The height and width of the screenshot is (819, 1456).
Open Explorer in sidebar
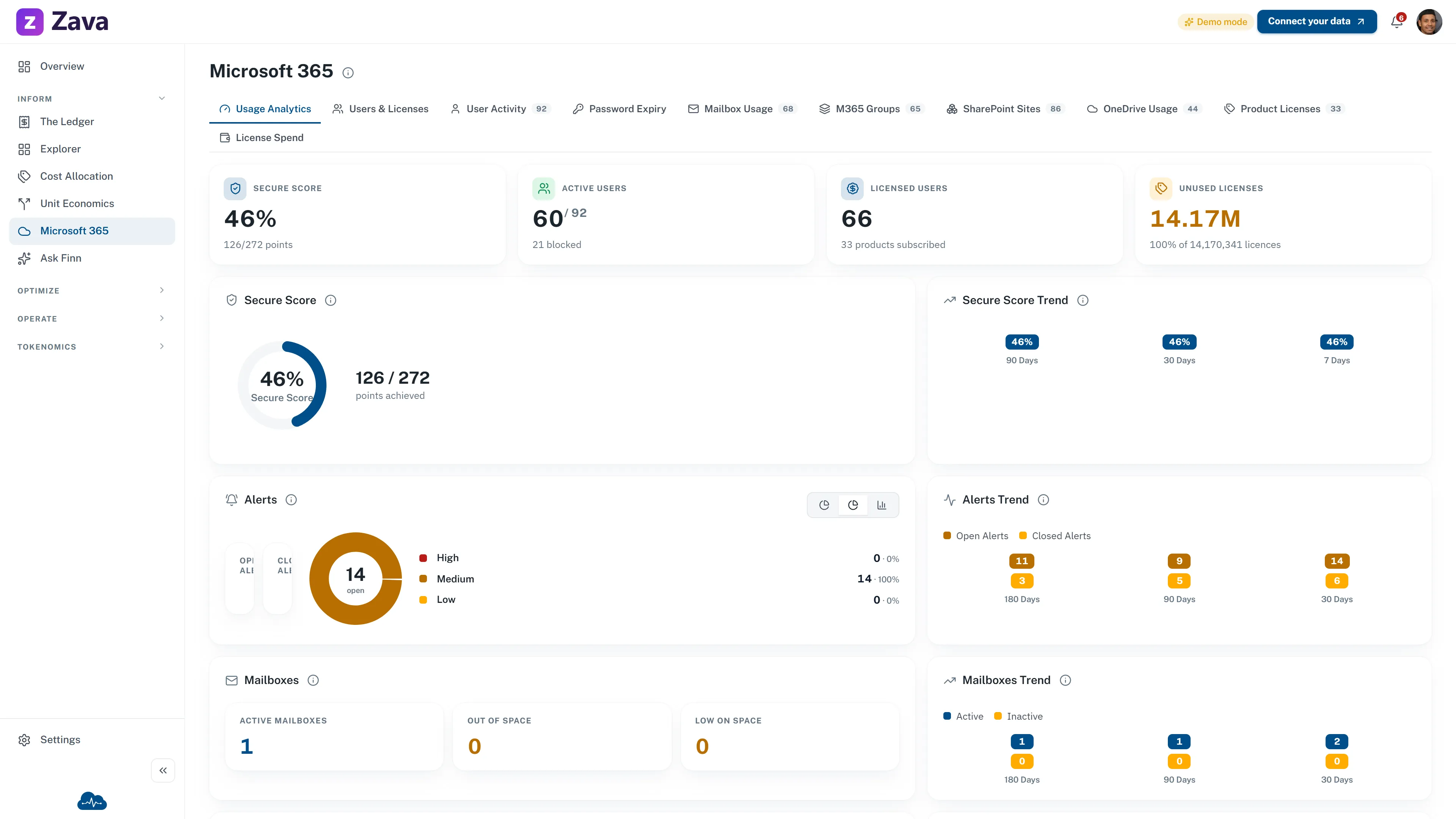(x=92, y=149)
